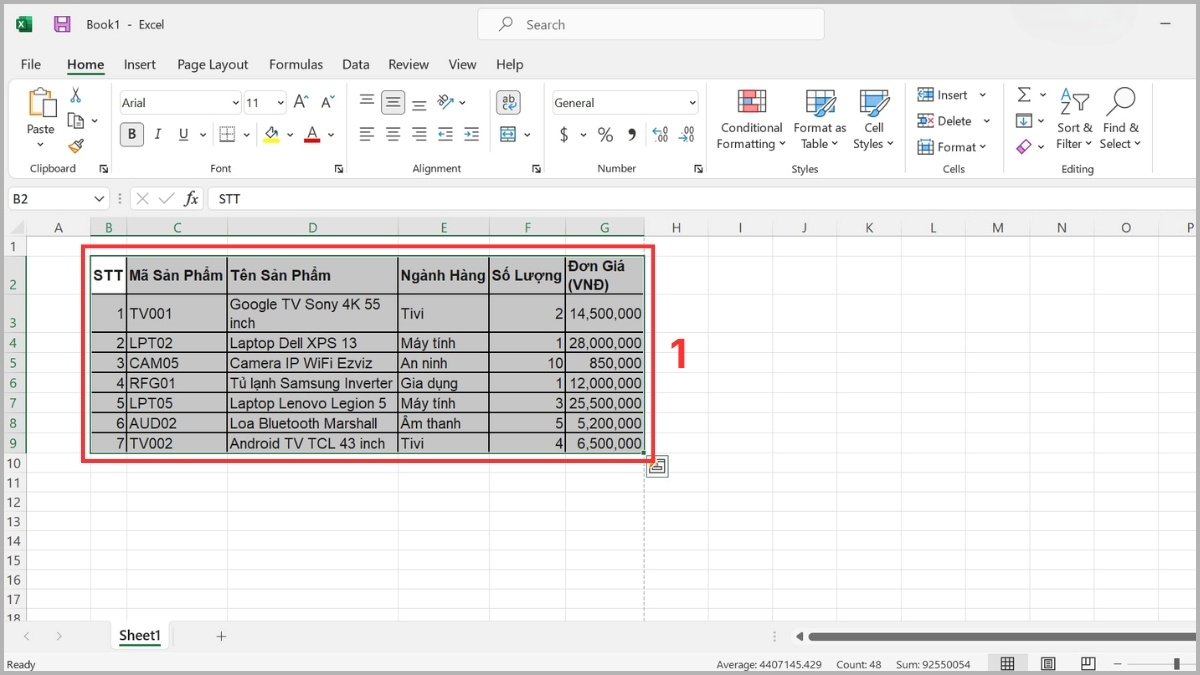Open the font size dropdown
Viewport: 1200px width, 675px height.
(278, 101)
